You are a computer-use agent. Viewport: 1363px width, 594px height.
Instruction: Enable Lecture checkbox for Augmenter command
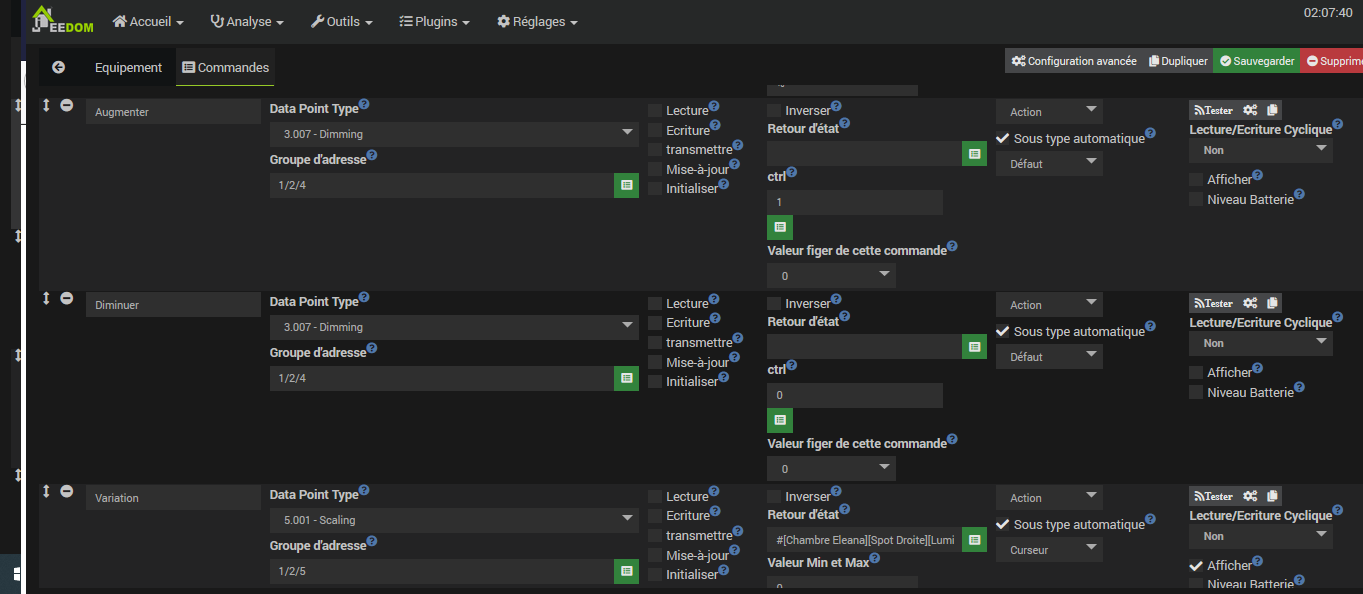click(655, 111)
